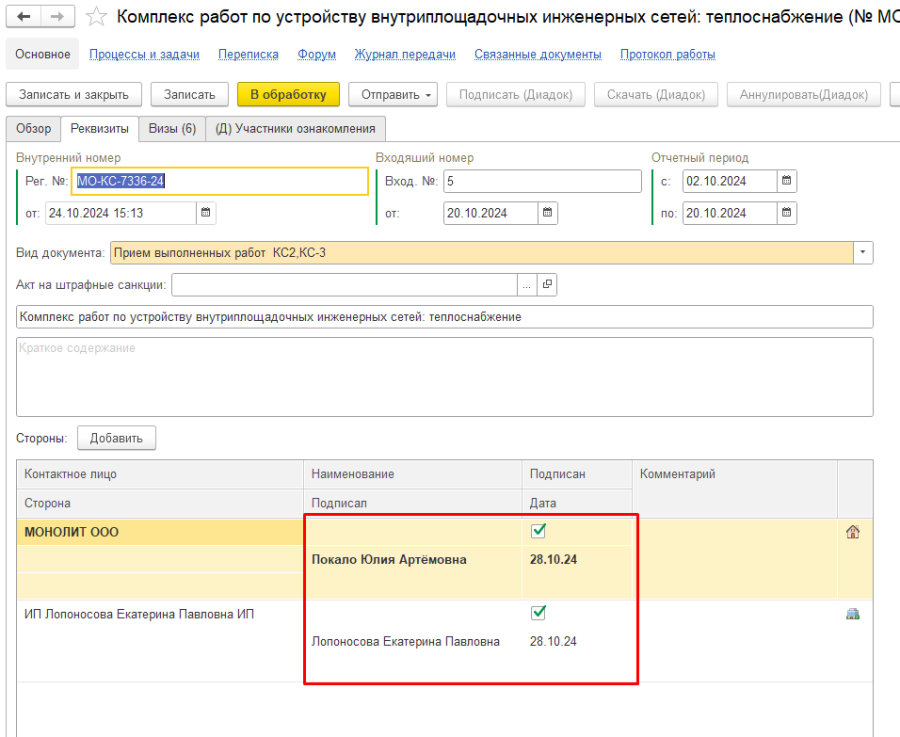Toggle signed checkbox for МОНОЛИТ ООО
900x737 pixels.
pyautogui.click(x=538, y=531)
